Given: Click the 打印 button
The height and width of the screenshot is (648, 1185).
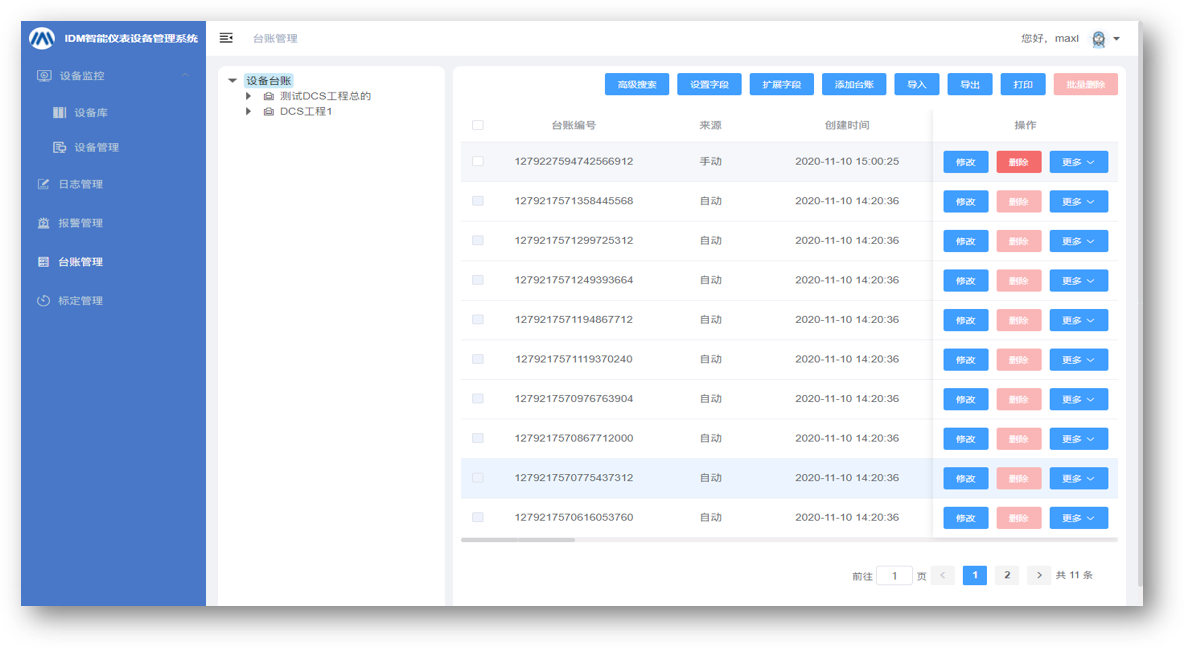Looking at the screenshot, I should tap(1023, 85).
